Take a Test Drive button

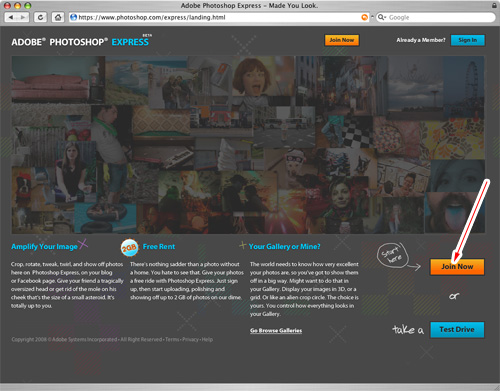tap(457, 330)
